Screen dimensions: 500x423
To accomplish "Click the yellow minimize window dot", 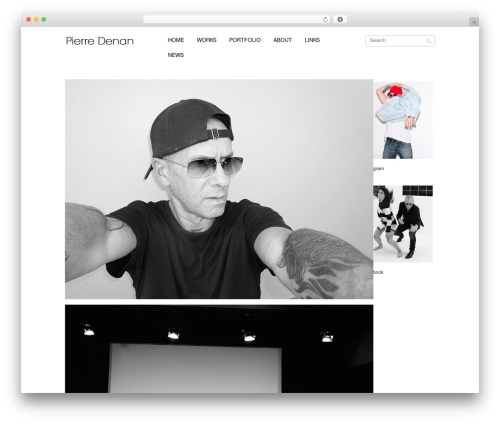I will pyautogui.click(x=36, y=19).
